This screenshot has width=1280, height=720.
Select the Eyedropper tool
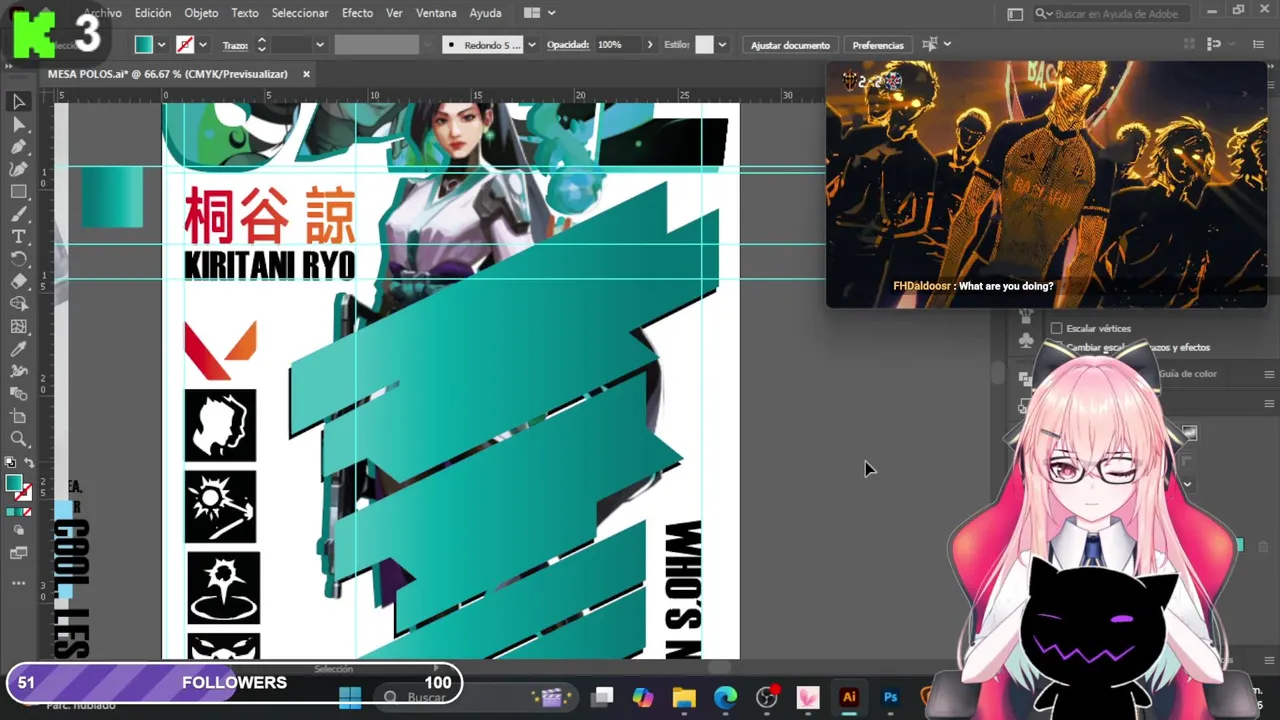tap(18, 349)
